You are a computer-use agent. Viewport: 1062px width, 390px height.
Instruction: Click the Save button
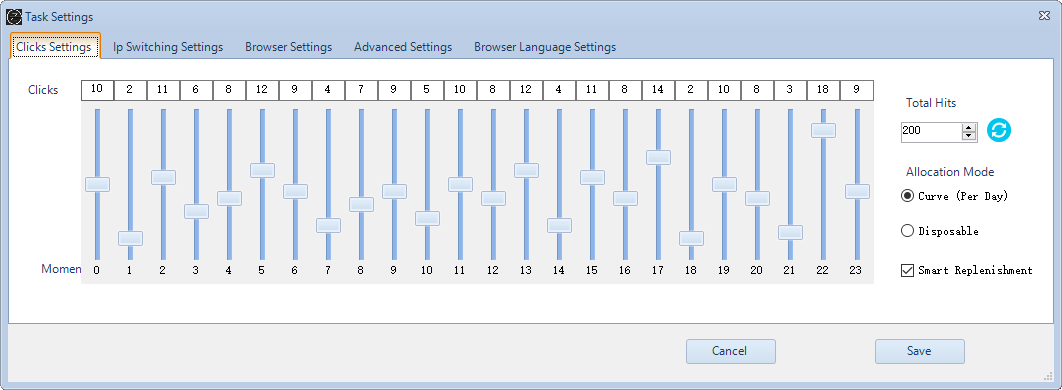point(919,351)
